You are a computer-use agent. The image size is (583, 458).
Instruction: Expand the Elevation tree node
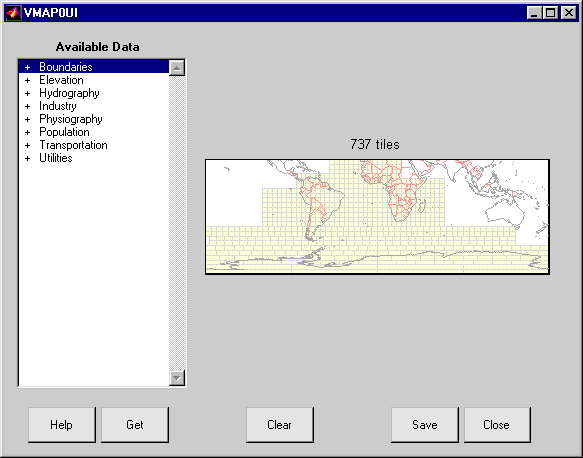pyautogui.click(x=28, y=80)
